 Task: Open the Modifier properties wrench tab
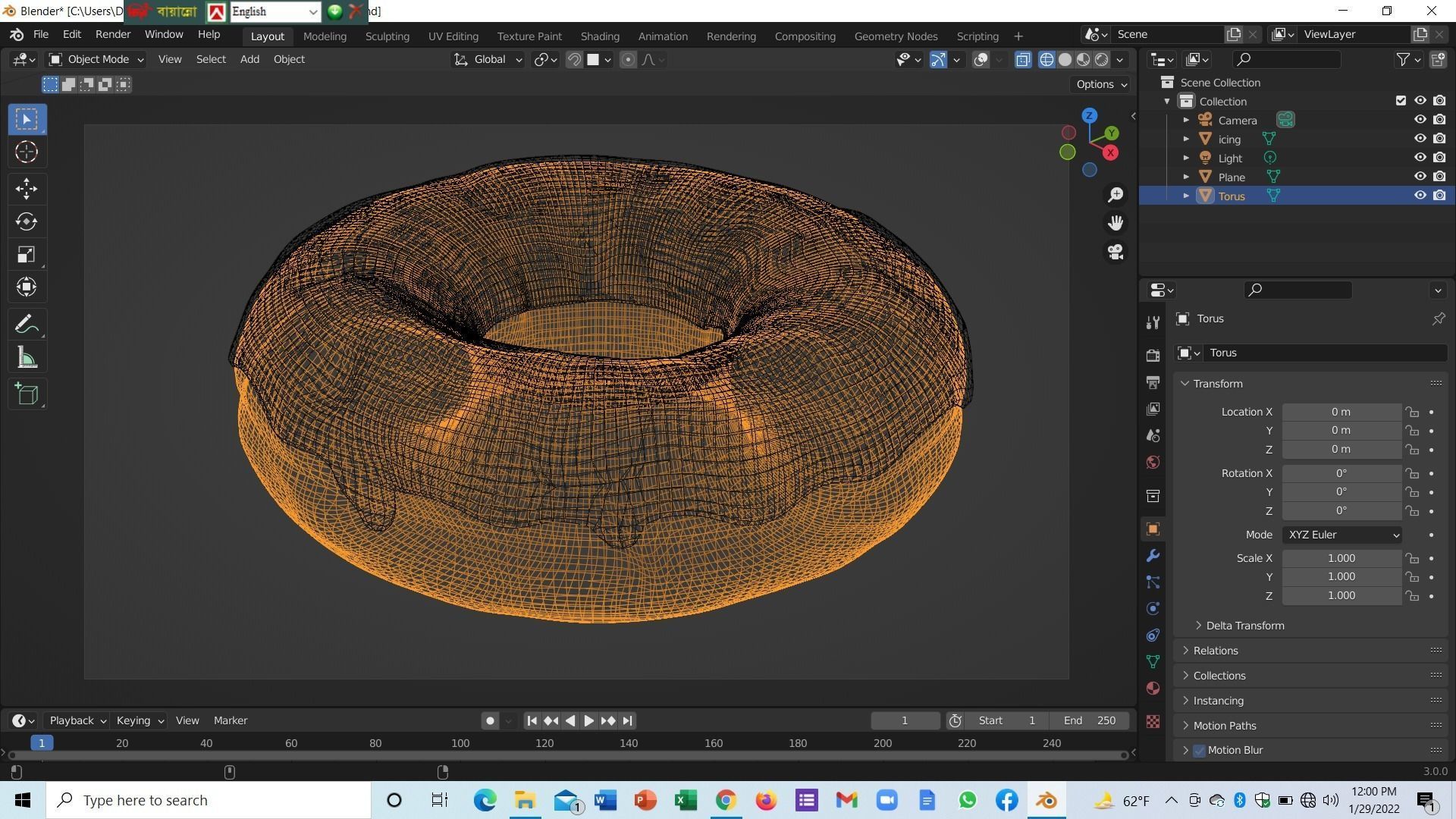(1153, 556)
